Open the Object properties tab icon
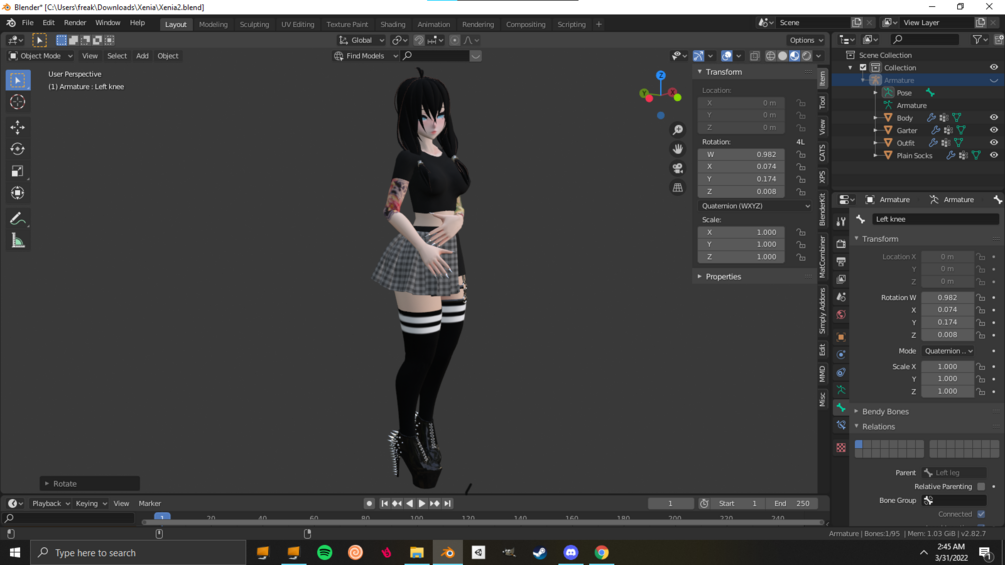The image size is (1005, 565). (x=841, y=337)
